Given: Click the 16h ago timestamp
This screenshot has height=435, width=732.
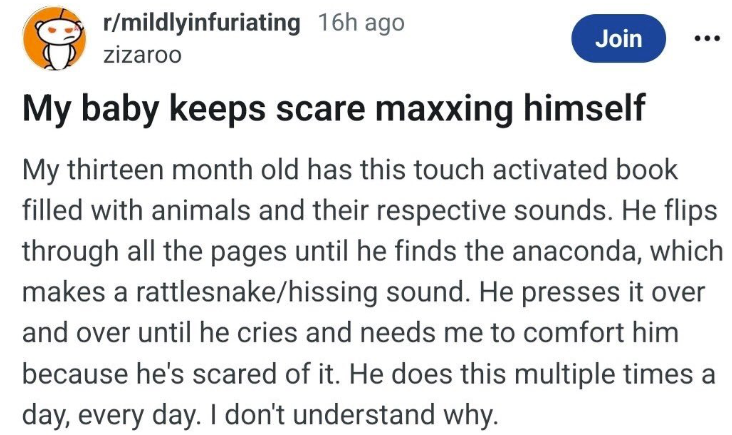Looking at the screenshot, I should [x=361, y=24].
